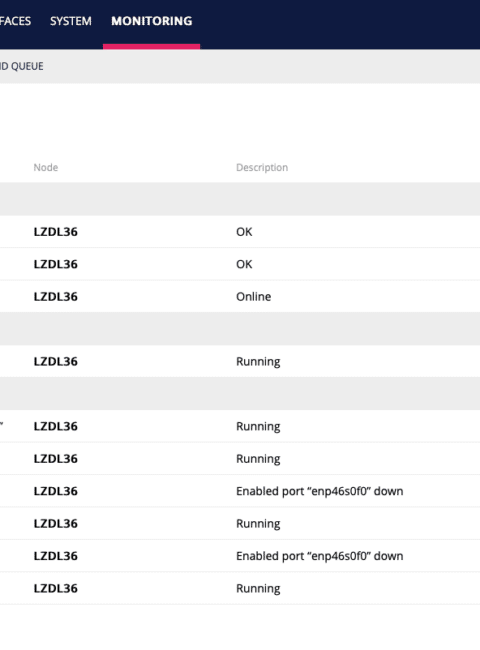Collapse grey group header above the lone Running row
This screenshot has width=480, height=650.
coord(240,329)
